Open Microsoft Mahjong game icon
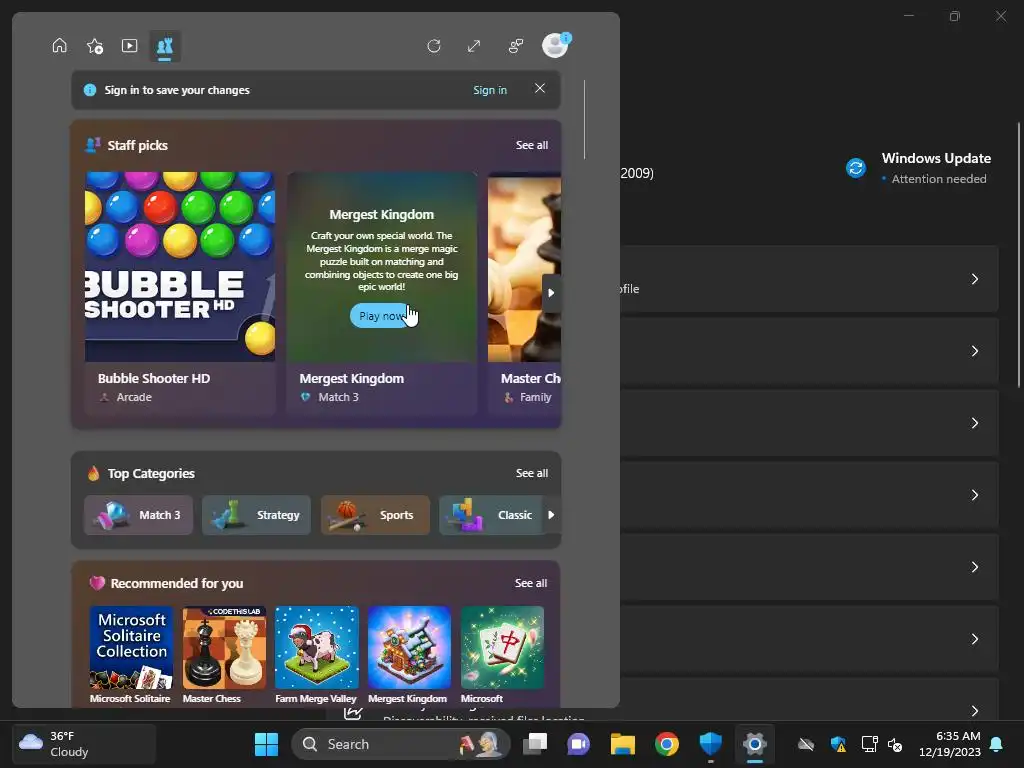Screen dimensions: 1024x768 pyautogui.click(x=502, y=647)
